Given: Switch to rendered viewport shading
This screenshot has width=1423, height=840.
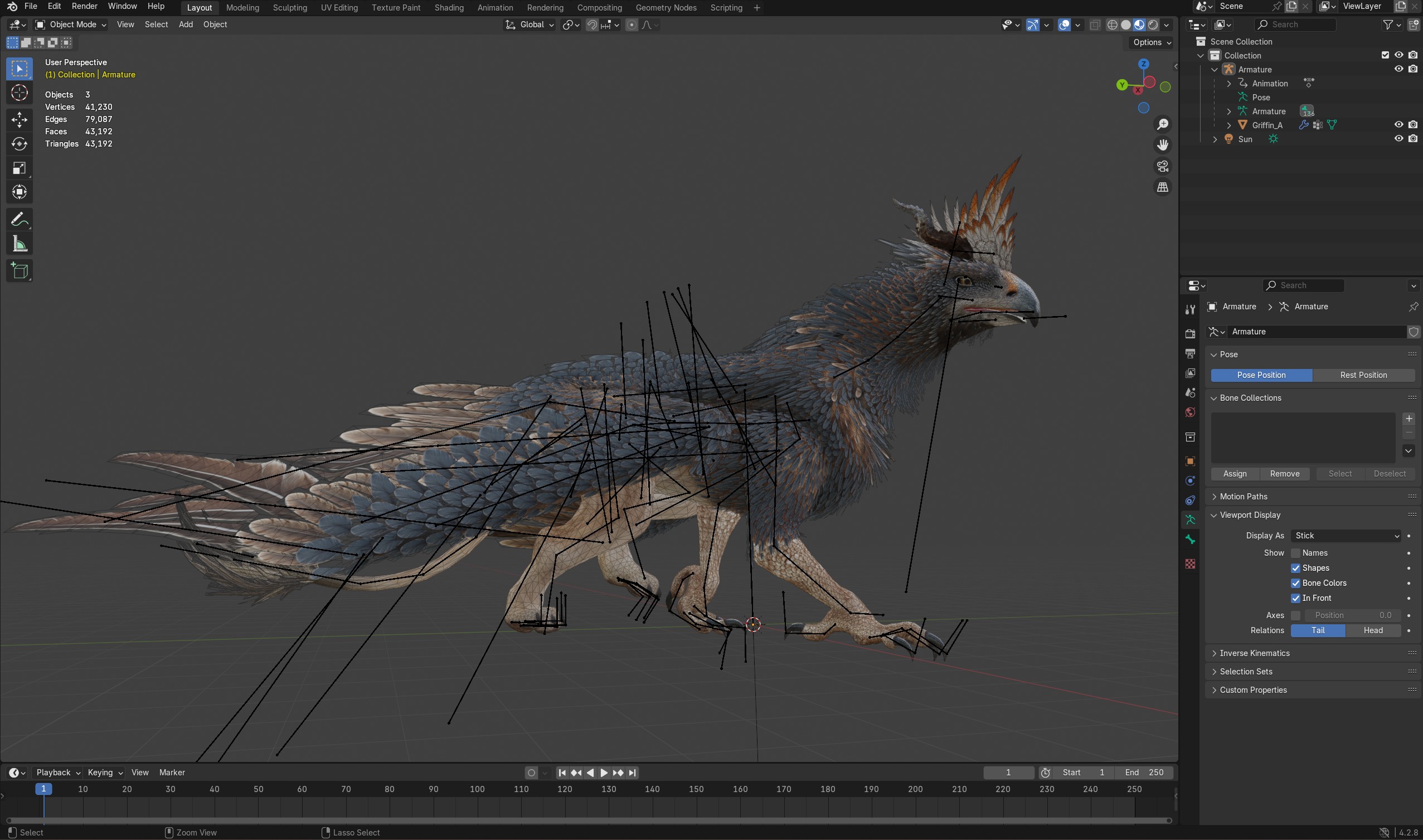Looking at the screenshot, I should (1153, 25).
